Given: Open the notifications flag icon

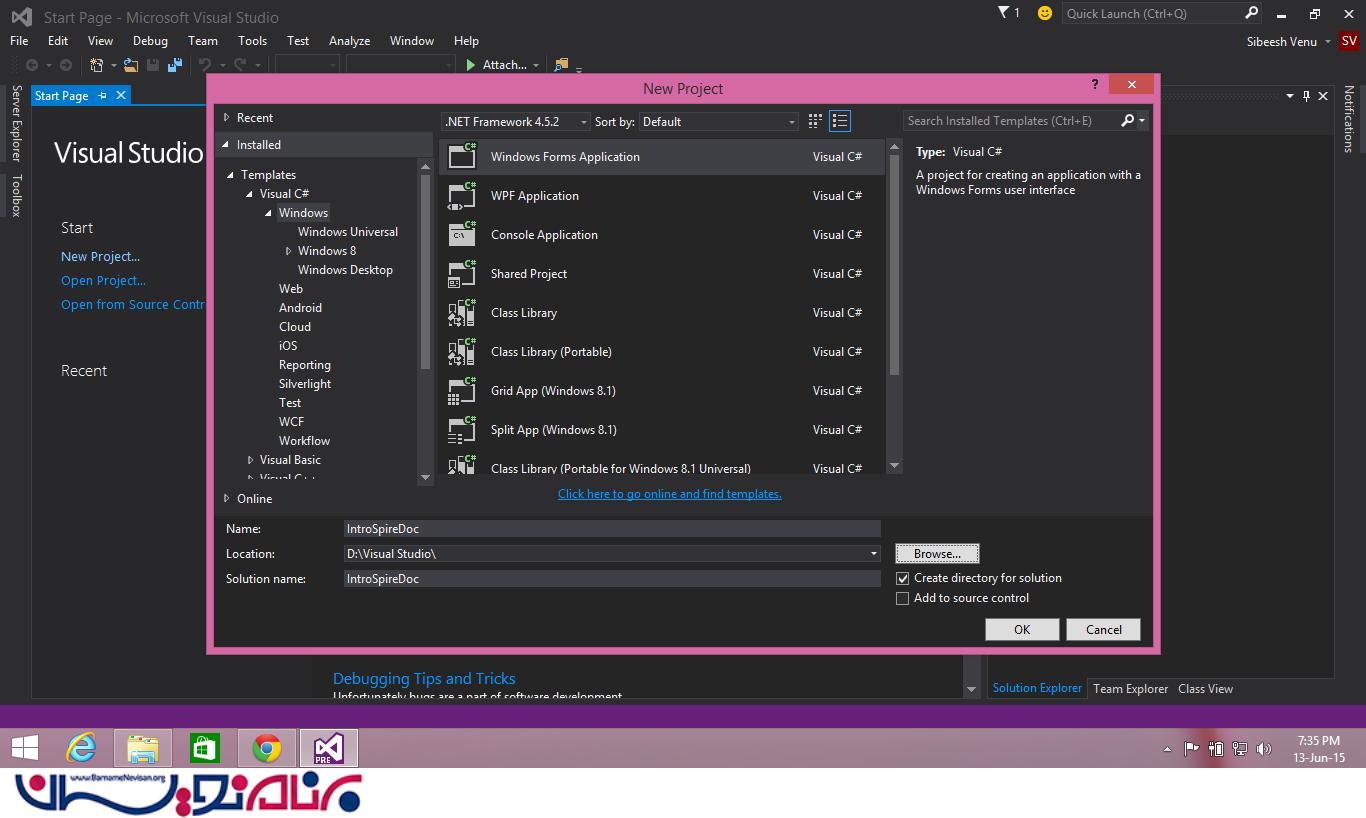Looking at the screenshot, I should coord(1005,13).
